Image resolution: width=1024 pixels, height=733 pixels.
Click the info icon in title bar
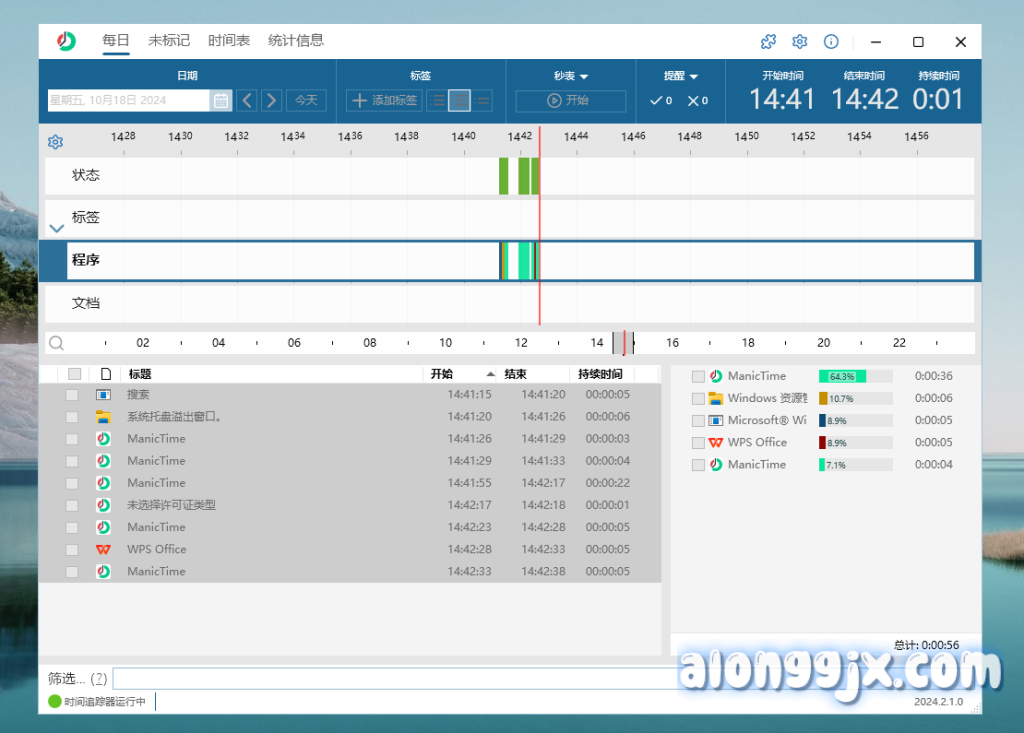coord(831,42)
